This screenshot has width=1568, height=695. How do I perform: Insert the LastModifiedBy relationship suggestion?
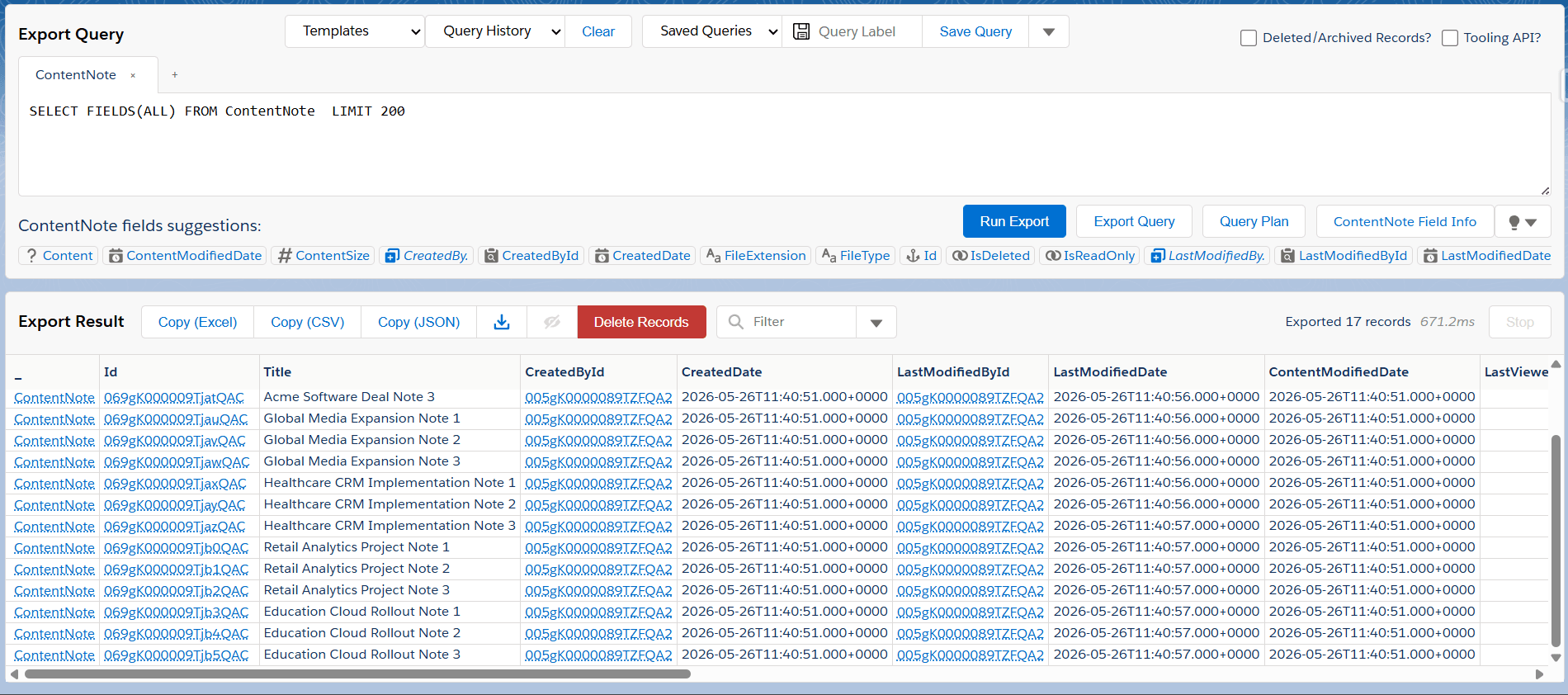[1207, 256]
